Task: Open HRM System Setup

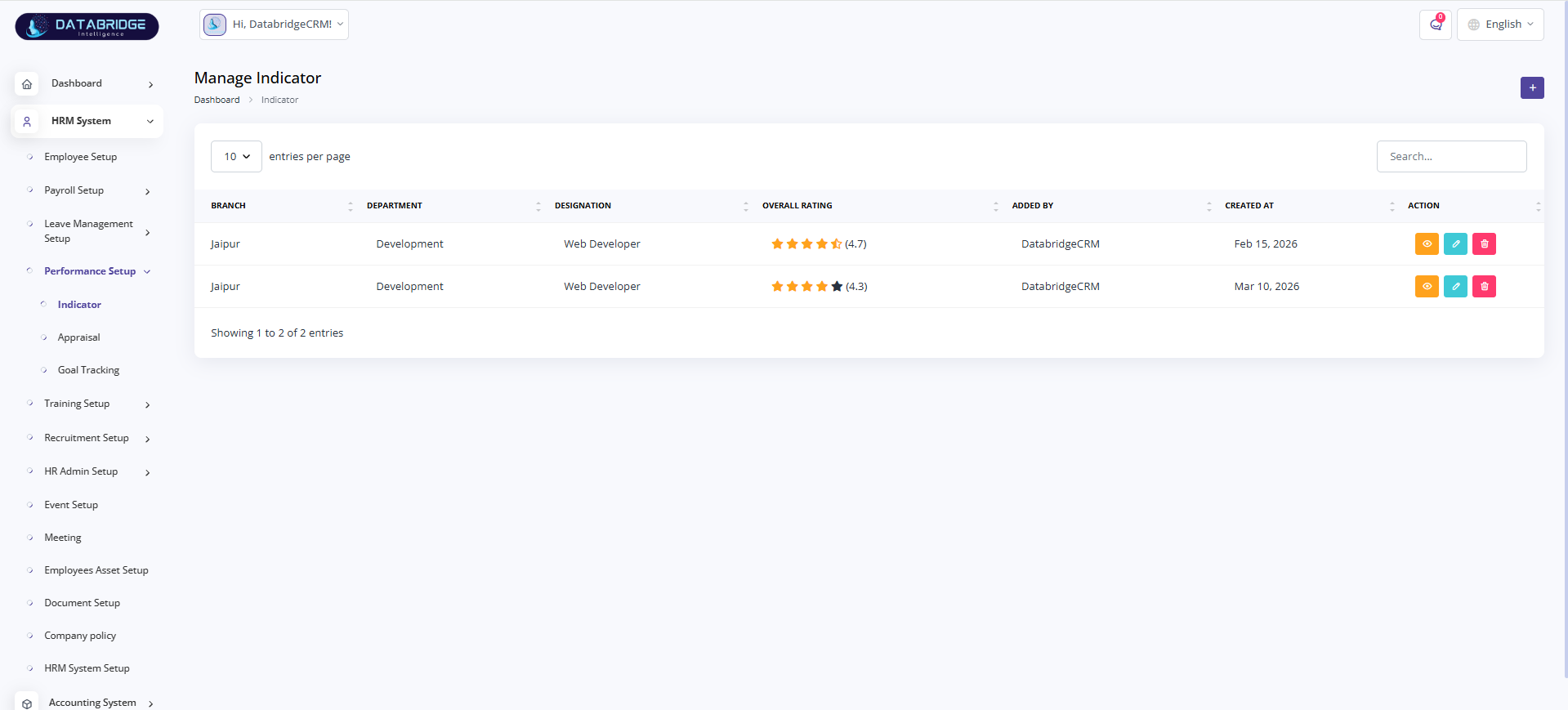Action: [87, 668]
